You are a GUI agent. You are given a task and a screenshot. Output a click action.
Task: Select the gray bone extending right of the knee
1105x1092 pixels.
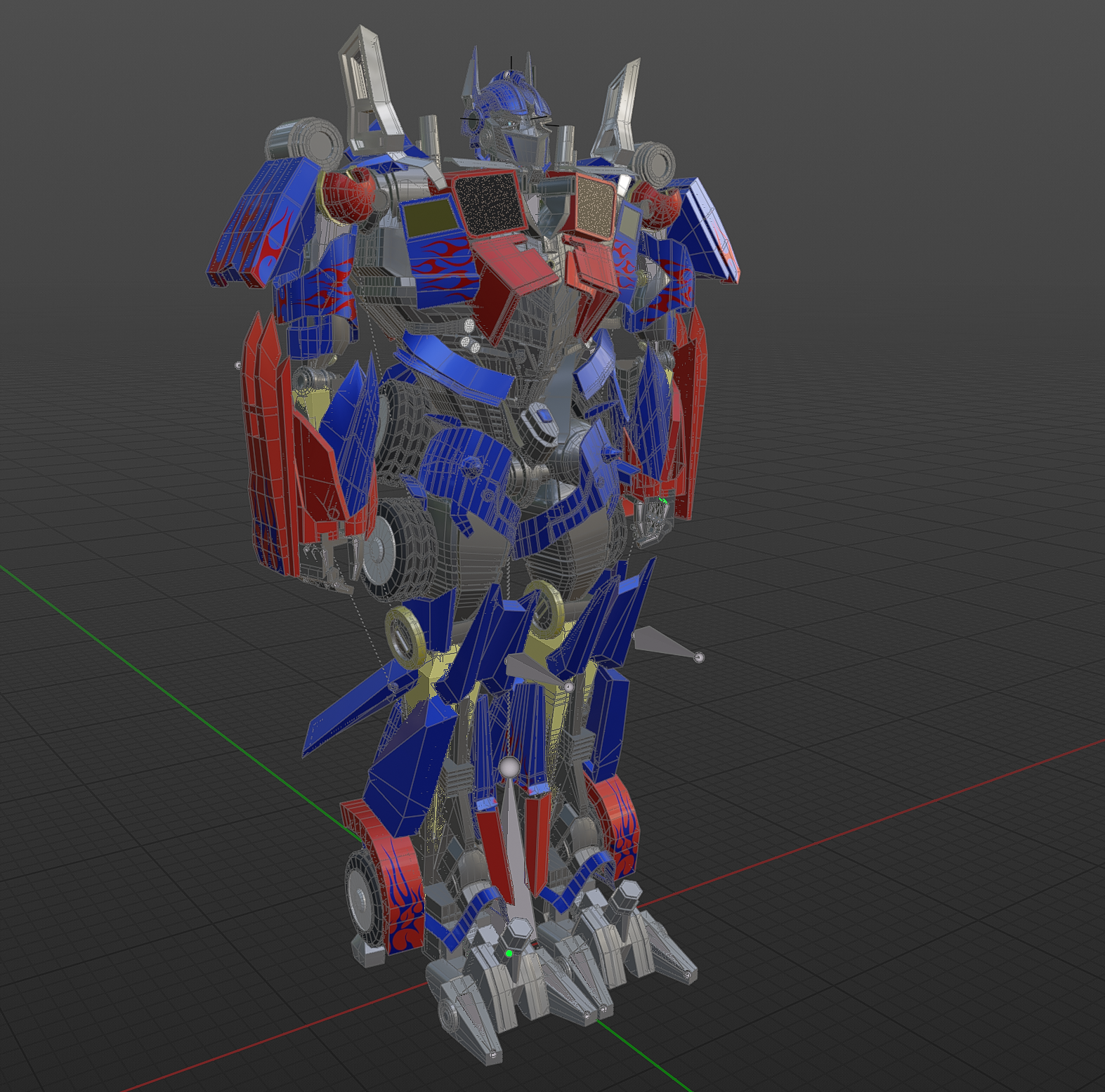[x=665, y=644]
